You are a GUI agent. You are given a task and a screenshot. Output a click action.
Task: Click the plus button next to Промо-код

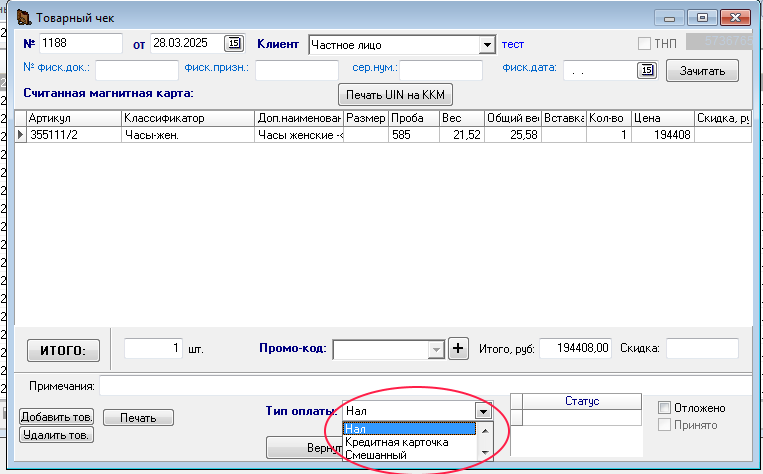pos(458,348)
